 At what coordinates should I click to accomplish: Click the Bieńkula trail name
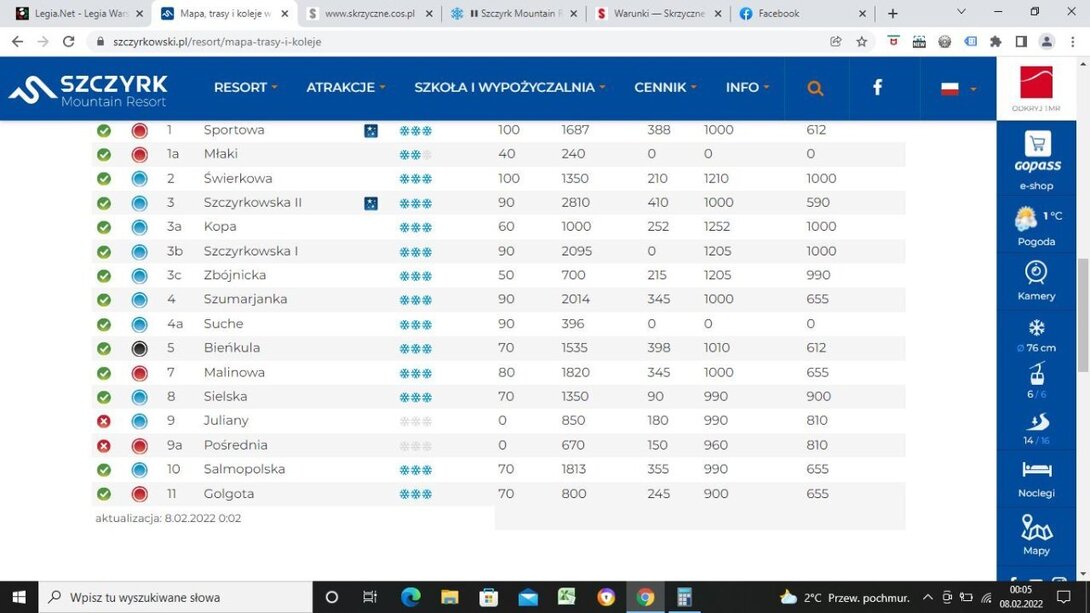coord(231,348)
